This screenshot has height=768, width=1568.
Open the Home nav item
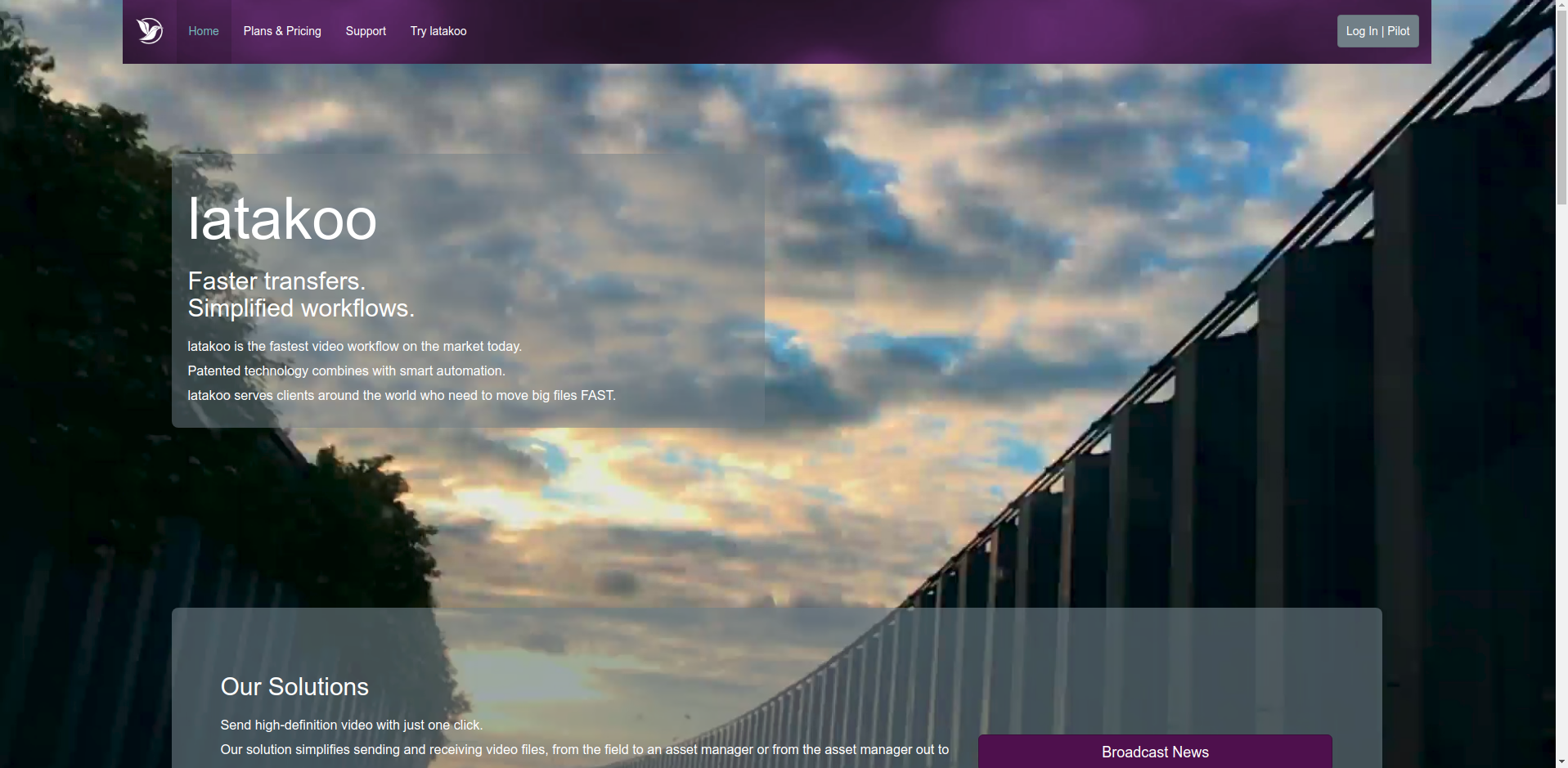[x=204, y=31]
